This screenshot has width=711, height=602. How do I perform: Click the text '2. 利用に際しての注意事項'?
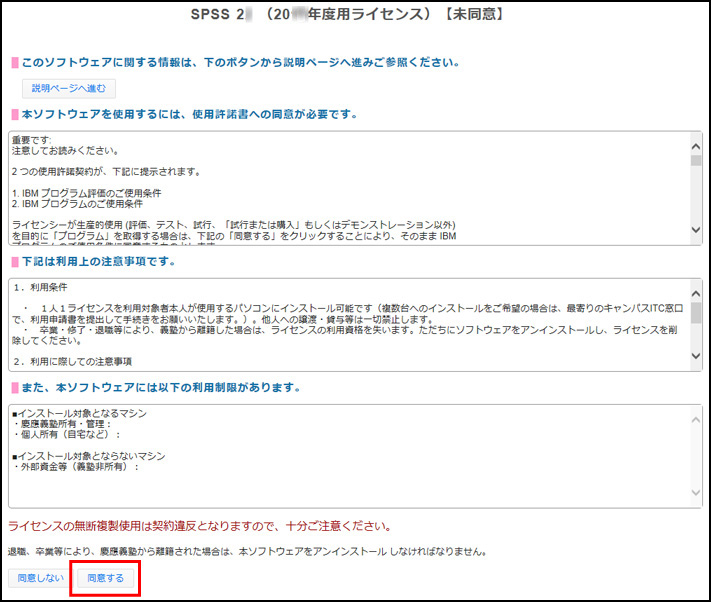tap(72, 362)
